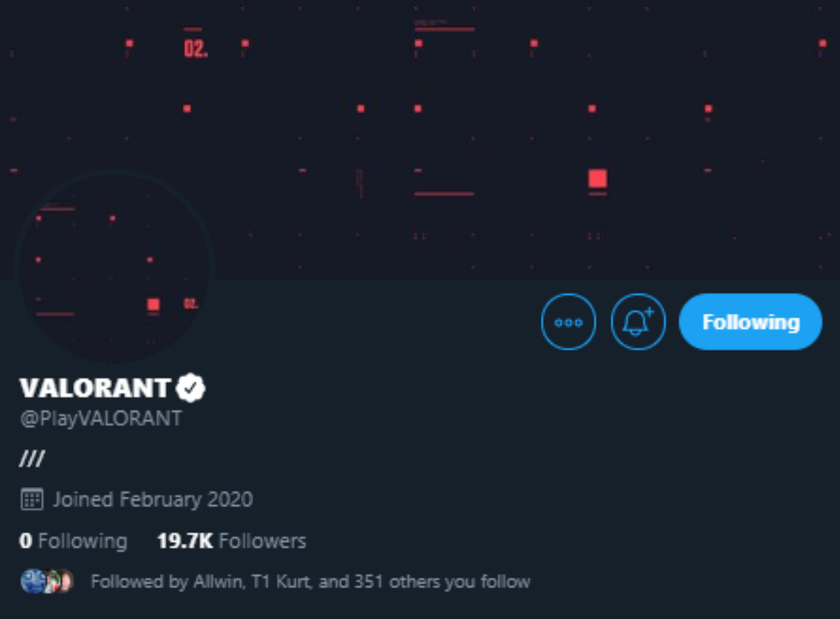Turn on tweet notifications bell
This screenshot has height=619, width=840.
click(x=638, y=322)
